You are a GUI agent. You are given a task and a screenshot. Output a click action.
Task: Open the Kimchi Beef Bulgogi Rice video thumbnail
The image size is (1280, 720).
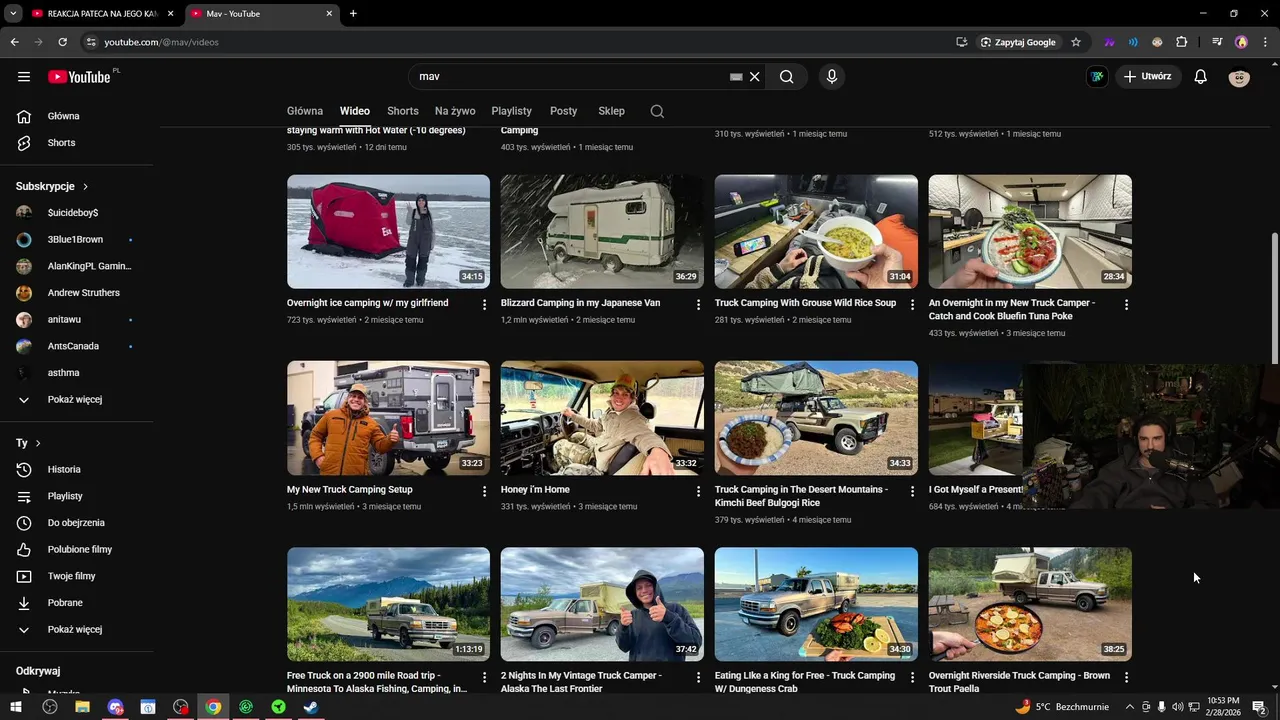click(x=816, y=418)
